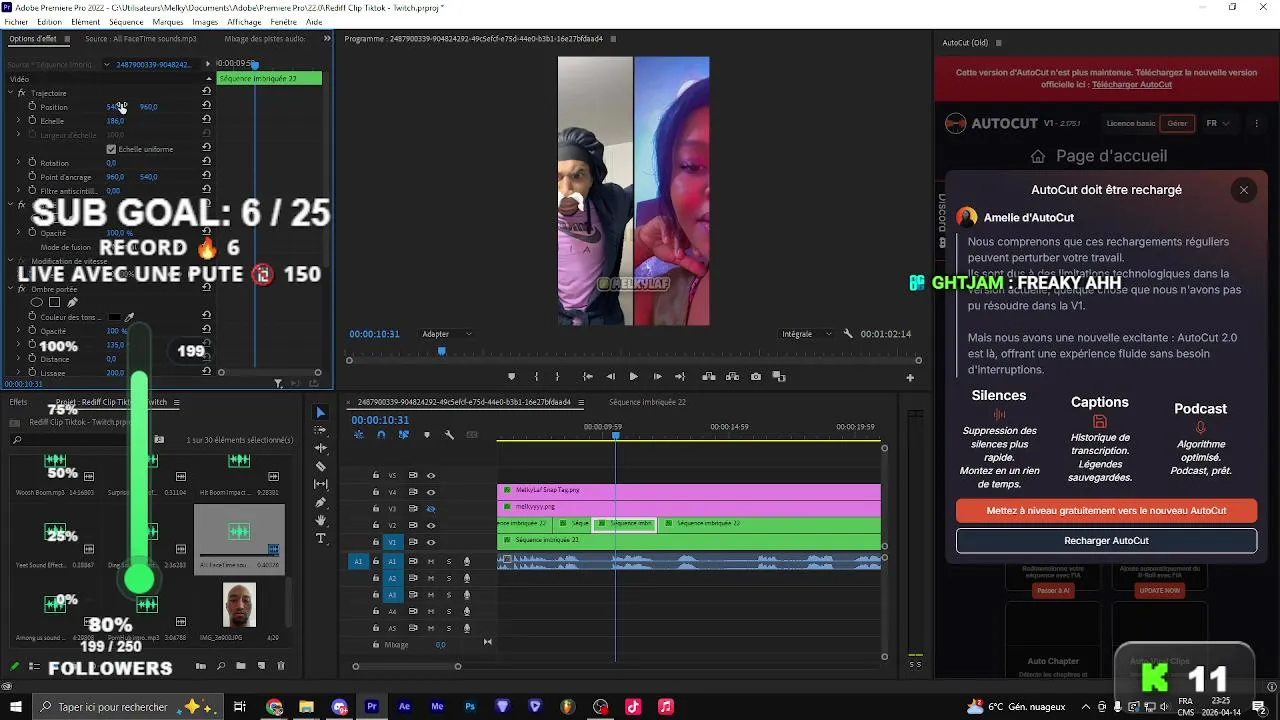
Task: Collapse the Trajectoire effect group
Action: (10, 93)
